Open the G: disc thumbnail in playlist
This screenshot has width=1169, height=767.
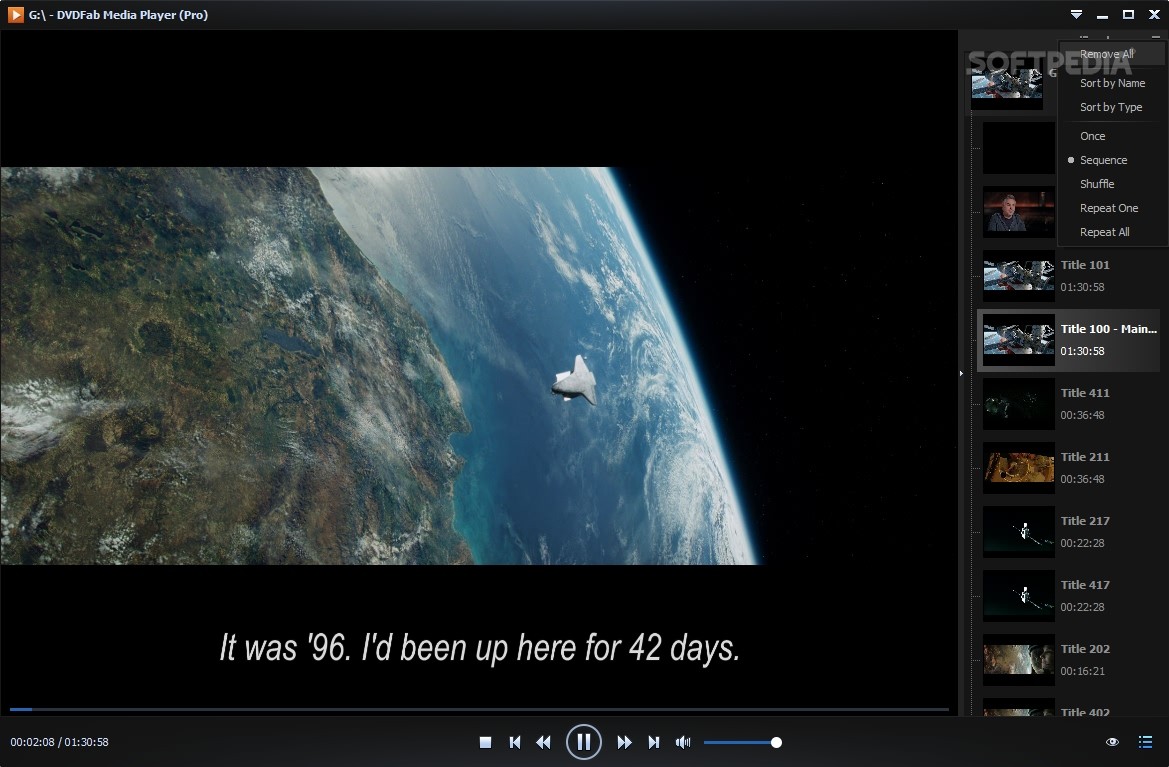click(x=1006, y=83)
